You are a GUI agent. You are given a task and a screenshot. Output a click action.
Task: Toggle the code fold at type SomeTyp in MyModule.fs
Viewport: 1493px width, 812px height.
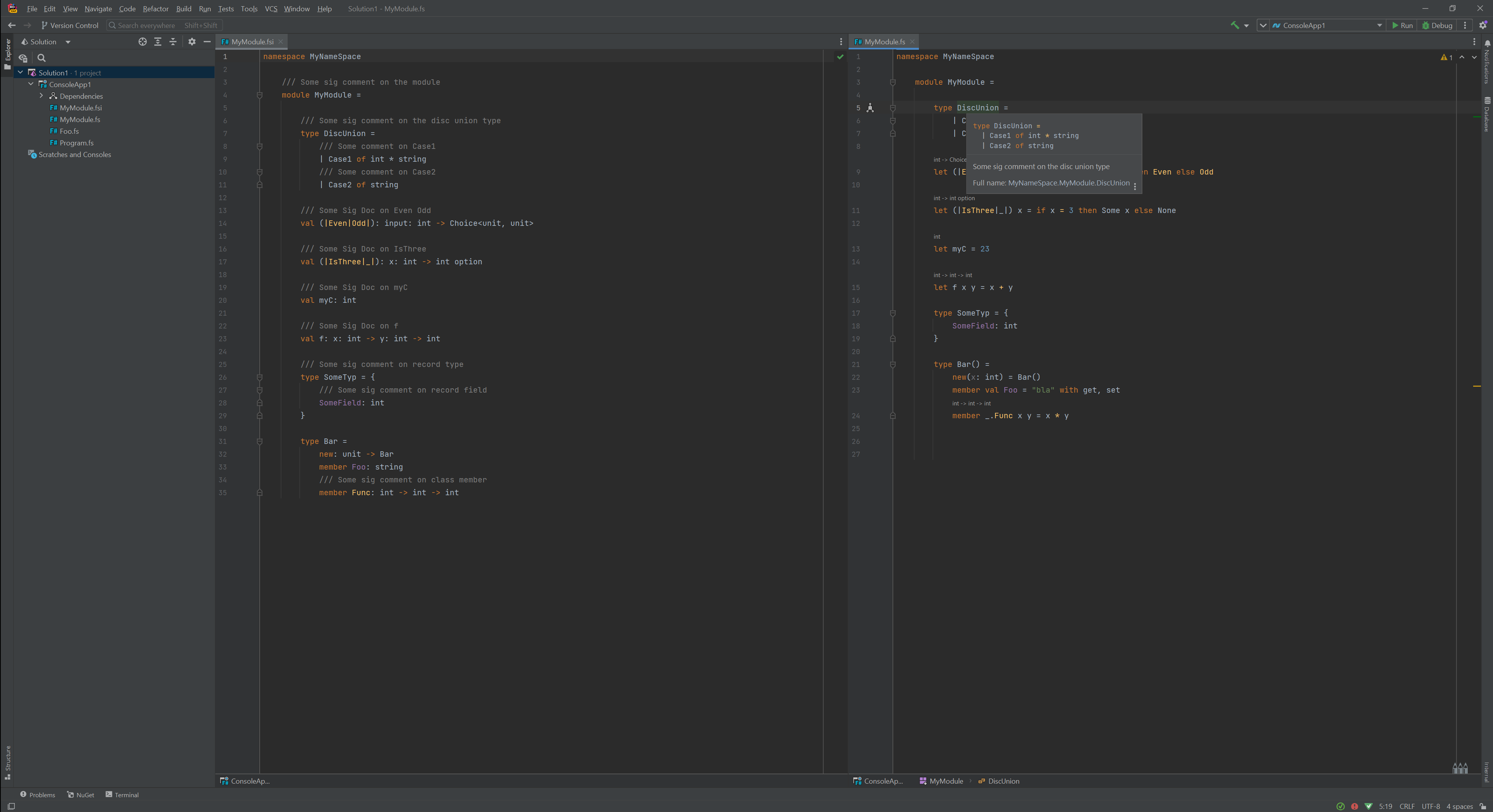tap(892, 313)
